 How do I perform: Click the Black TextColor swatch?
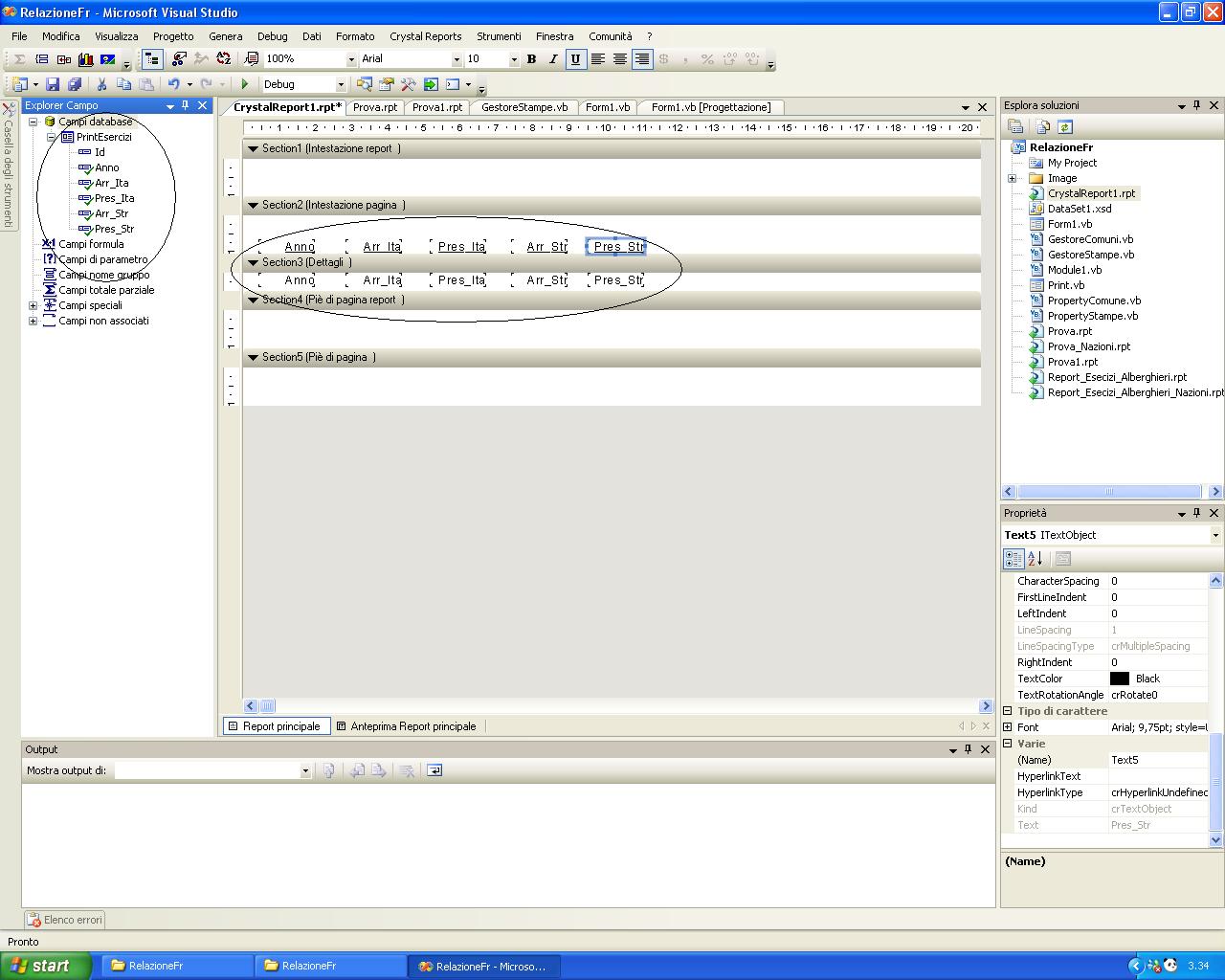(x=1119, y=679)
